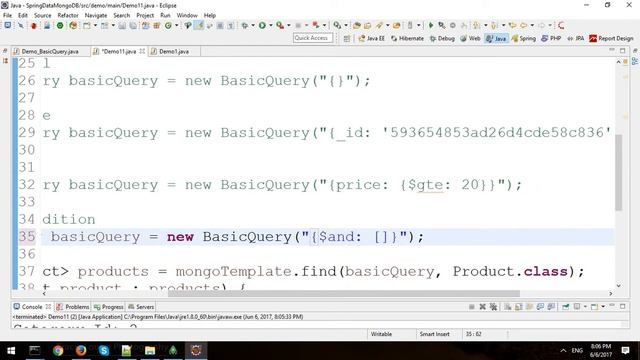Open the File menu

click(x=7, y=15)
